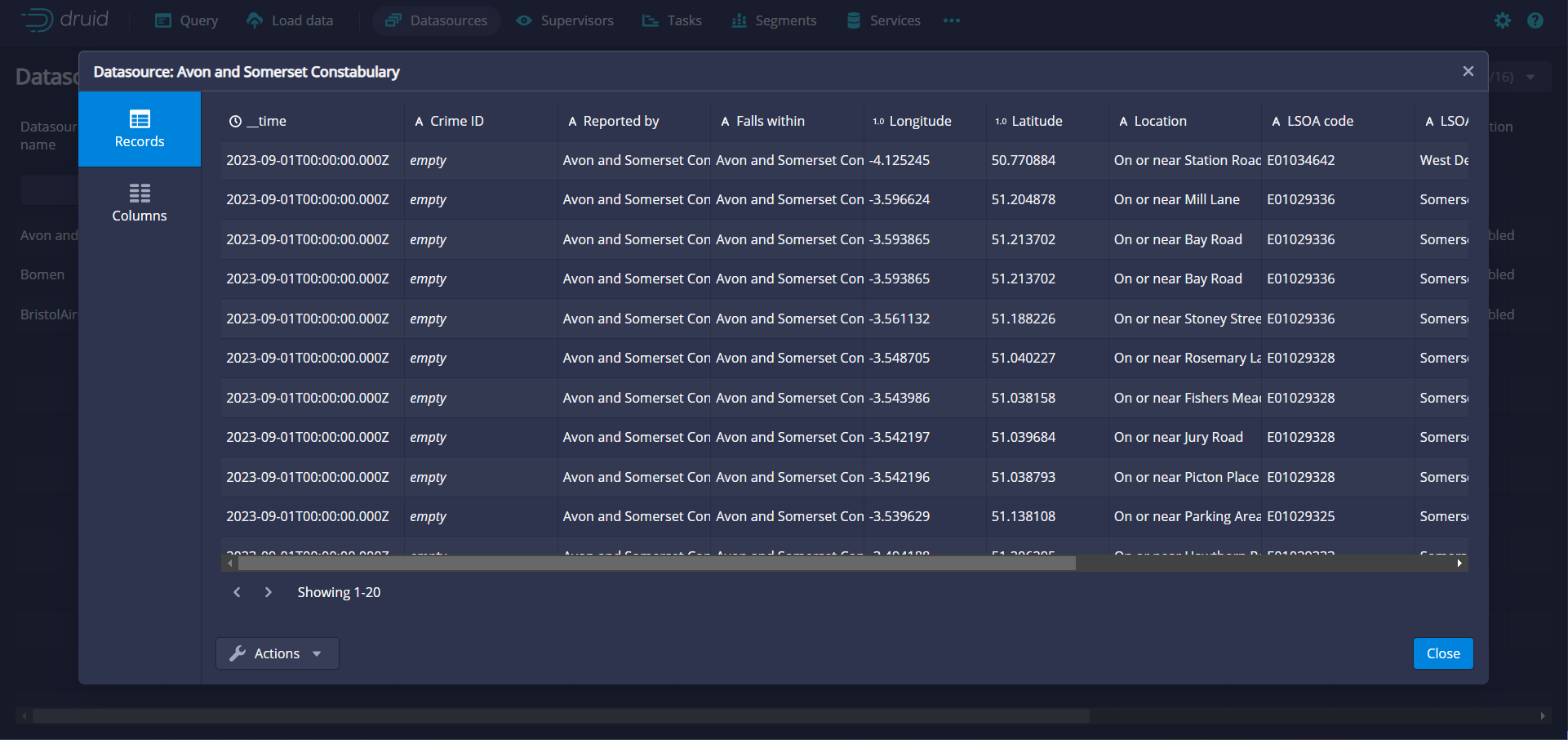
Task: Click the Crime ID column header
Action: (x=481, y=121)
